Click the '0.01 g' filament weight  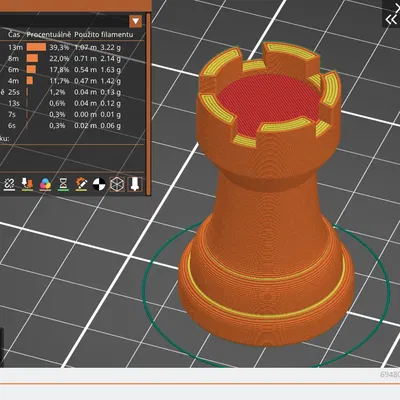tap(111, 114)
